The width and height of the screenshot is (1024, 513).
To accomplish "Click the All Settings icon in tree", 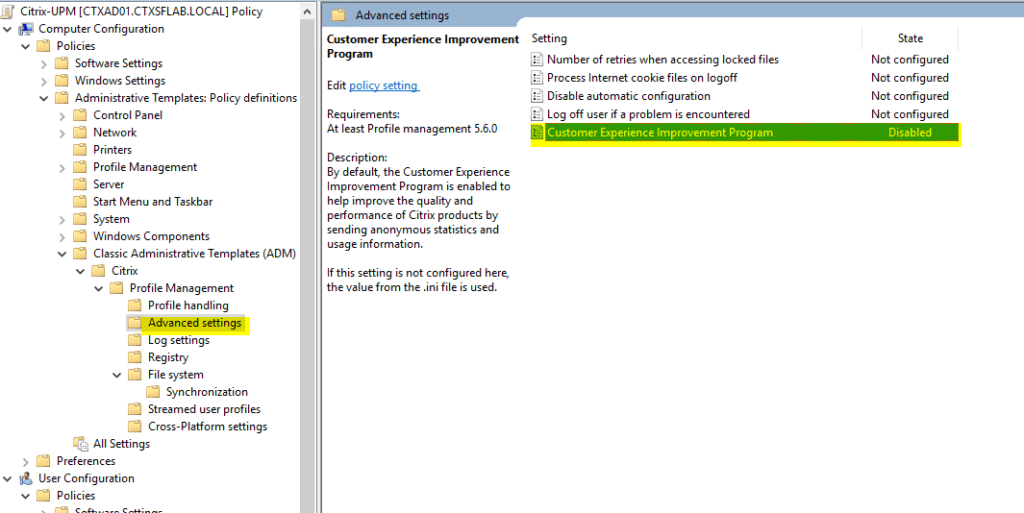I will click(x=80, y=444).
